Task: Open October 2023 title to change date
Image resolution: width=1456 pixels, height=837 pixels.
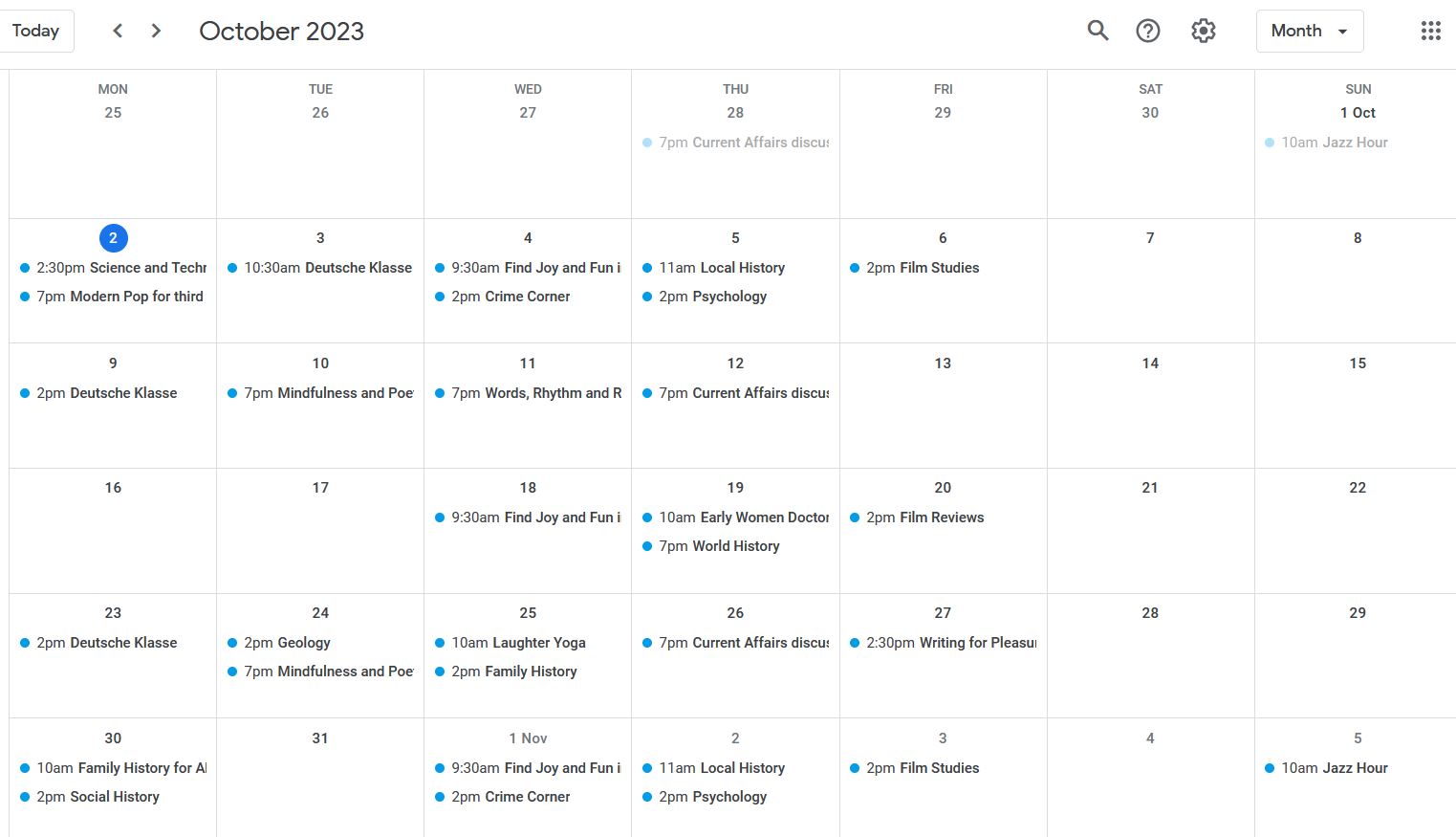Action: click(281, 31)
